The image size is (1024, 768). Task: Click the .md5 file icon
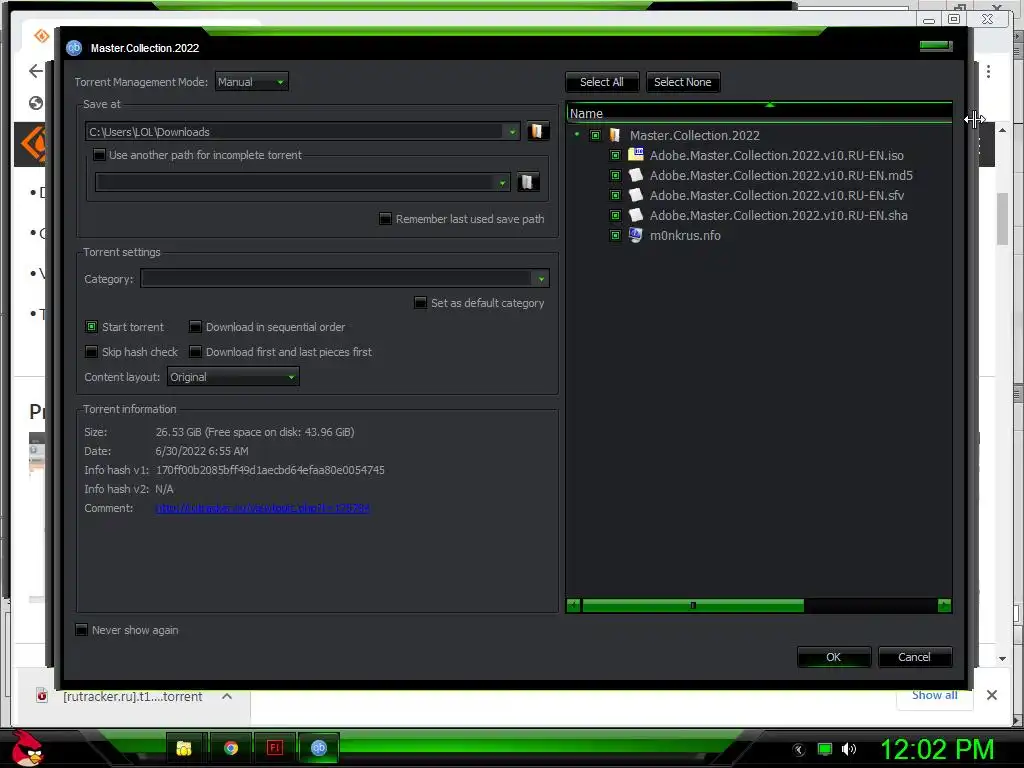(635, 175)
